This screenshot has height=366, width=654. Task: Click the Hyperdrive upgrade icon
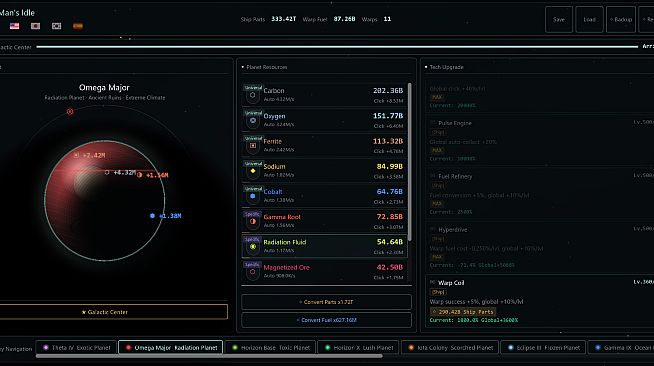[433, 229]
